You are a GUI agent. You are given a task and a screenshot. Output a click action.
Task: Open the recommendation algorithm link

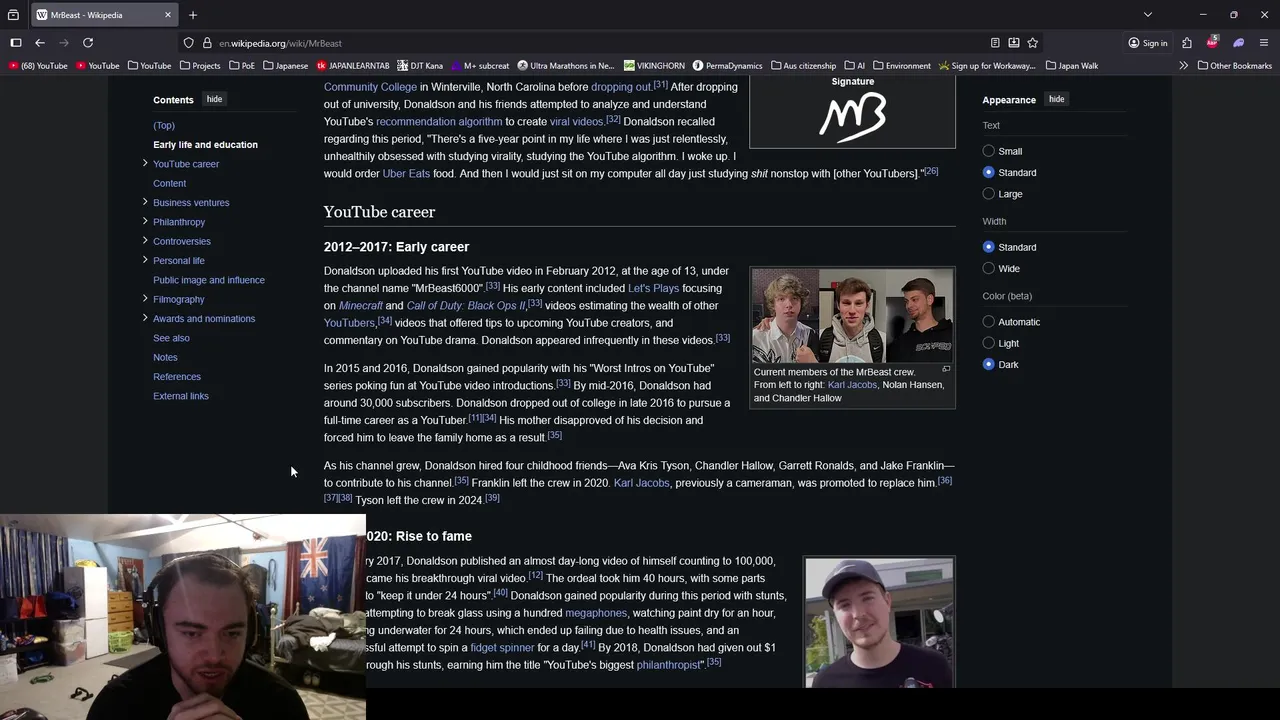[x=439, y=122]
